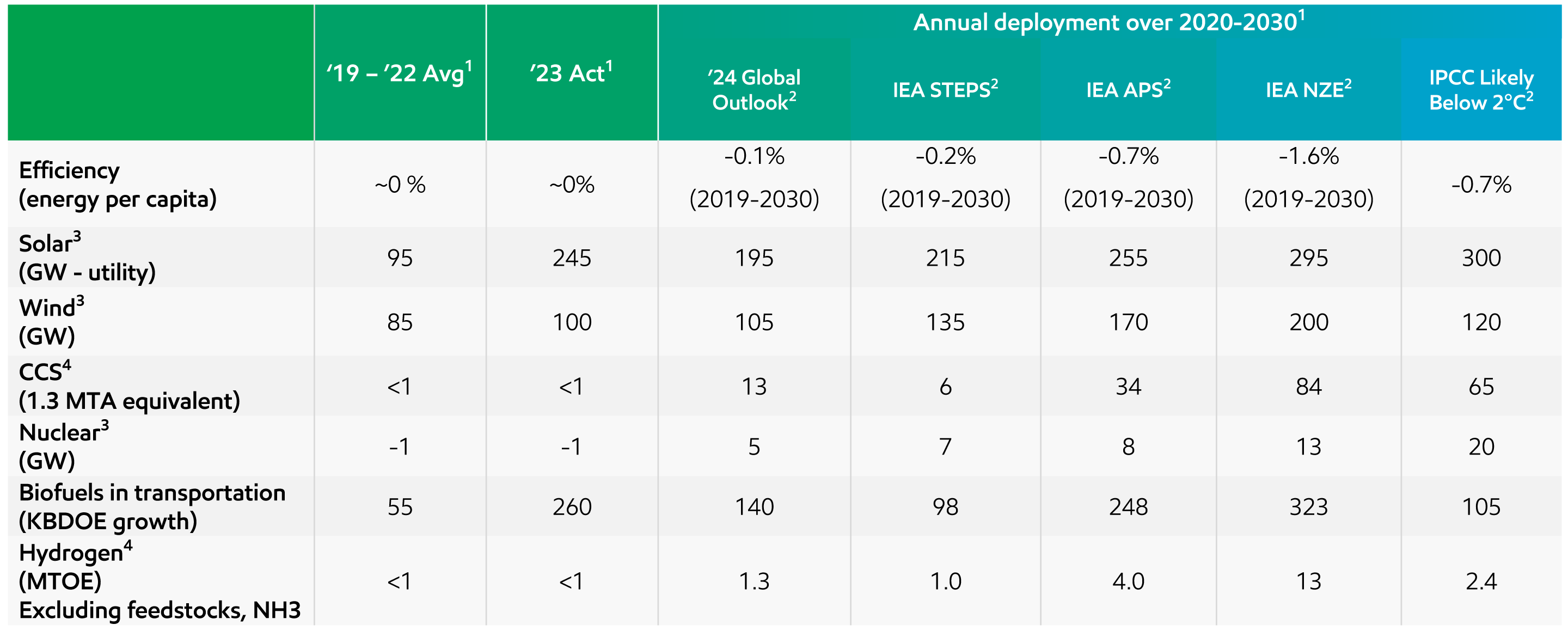Select IEA NZE efficiency value -1.6%
The width and height of the screenshot is (1568, 631).
coord(1308,156)
